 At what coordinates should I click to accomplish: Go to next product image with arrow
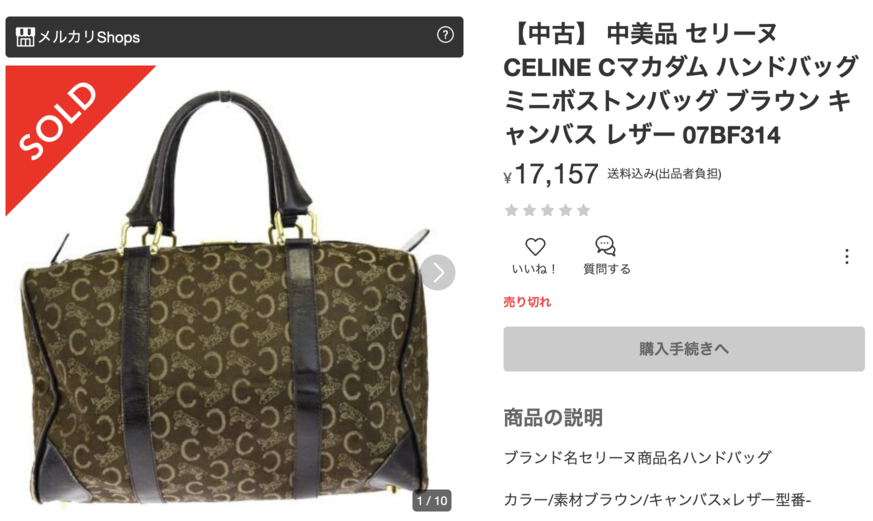tap(438, 272)
